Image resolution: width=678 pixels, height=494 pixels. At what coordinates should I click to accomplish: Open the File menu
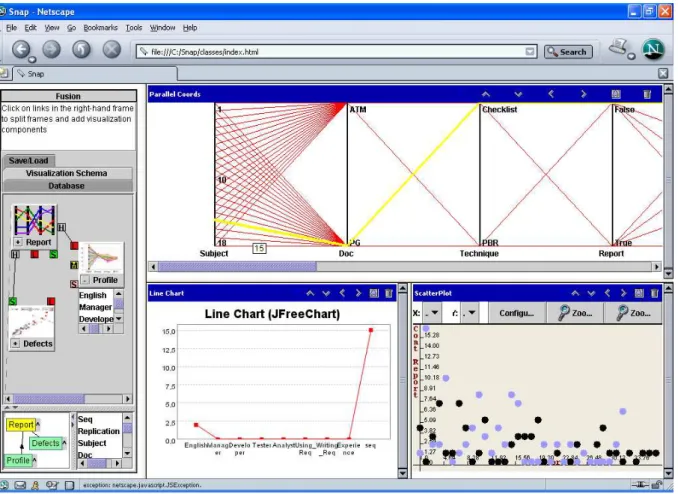click(11, 28)
